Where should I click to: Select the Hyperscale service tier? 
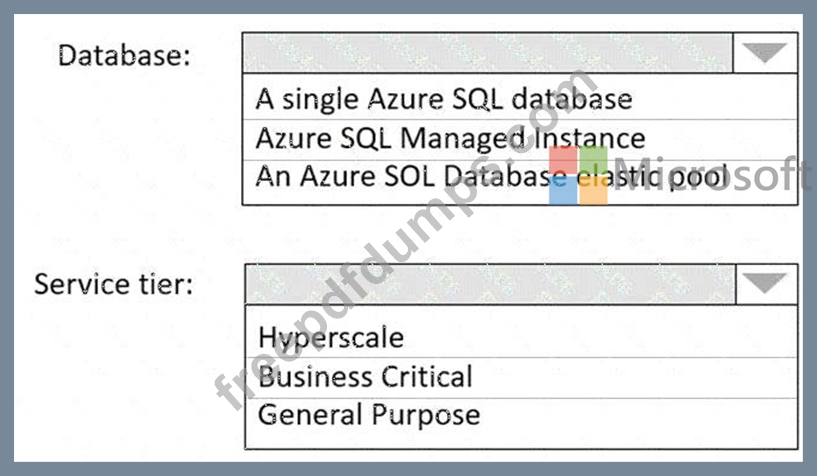(331, 336)
